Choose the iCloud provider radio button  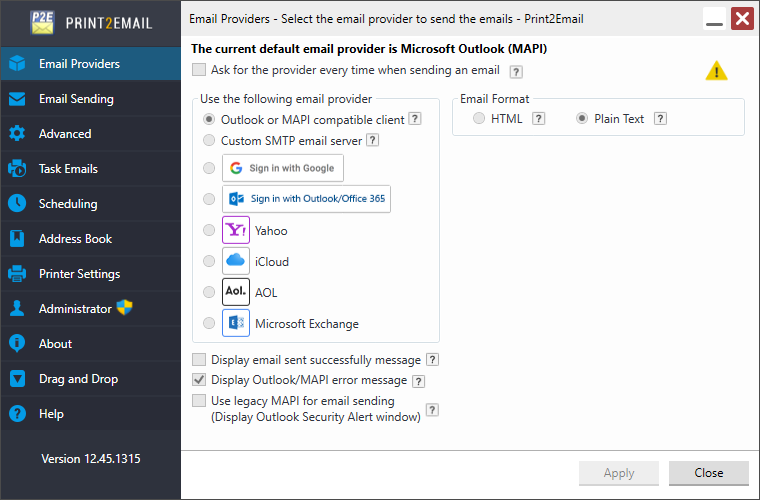point(209,261)
